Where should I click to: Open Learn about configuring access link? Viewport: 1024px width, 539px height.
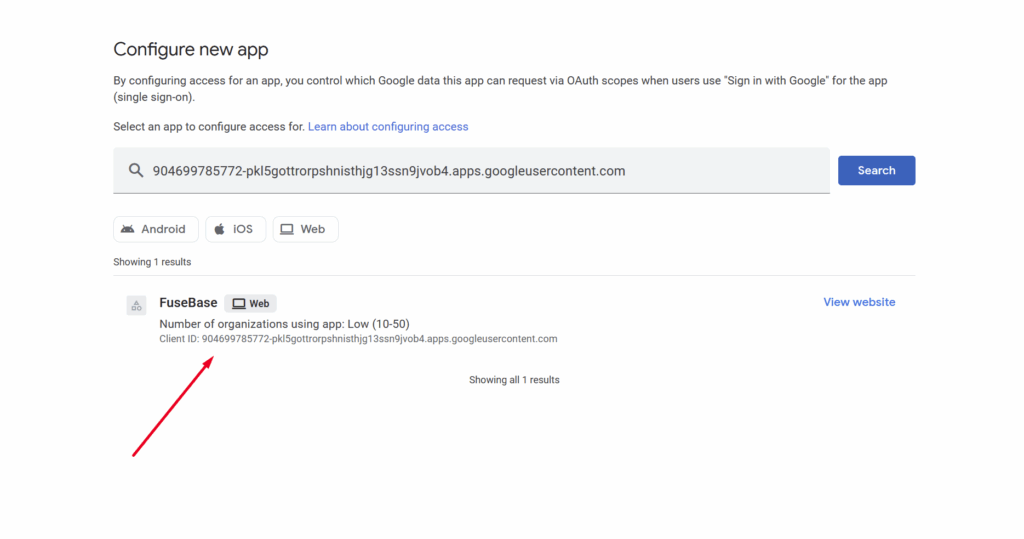point(388,127)
